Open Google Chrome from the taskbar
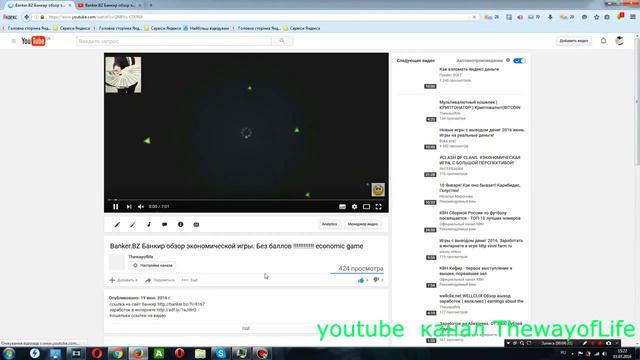Viewport: 640px width, 360px height. click(x=118, y=353)
